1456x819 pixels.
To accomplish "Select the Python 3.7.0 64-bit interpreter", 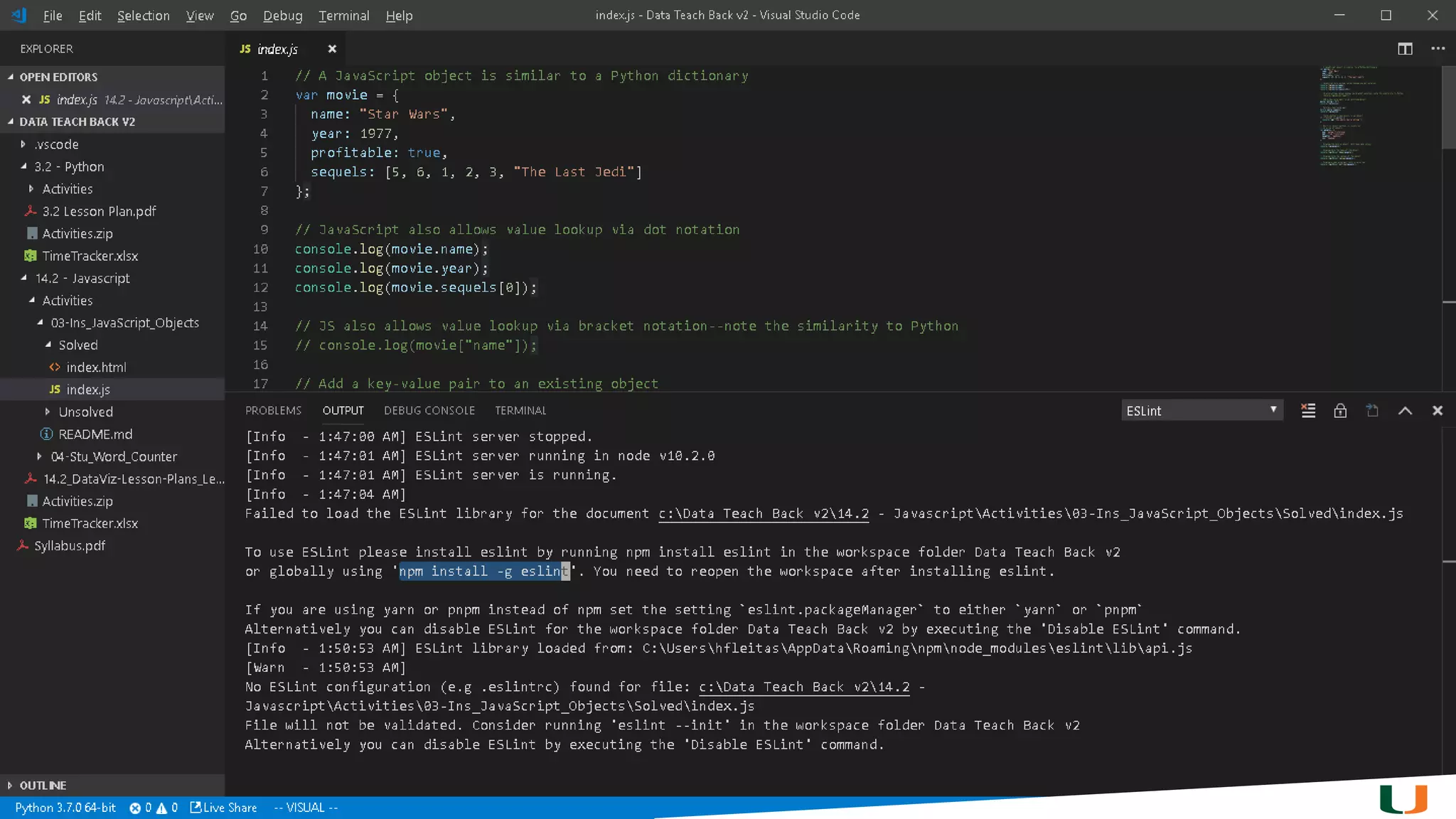I will tap(65, 808).
